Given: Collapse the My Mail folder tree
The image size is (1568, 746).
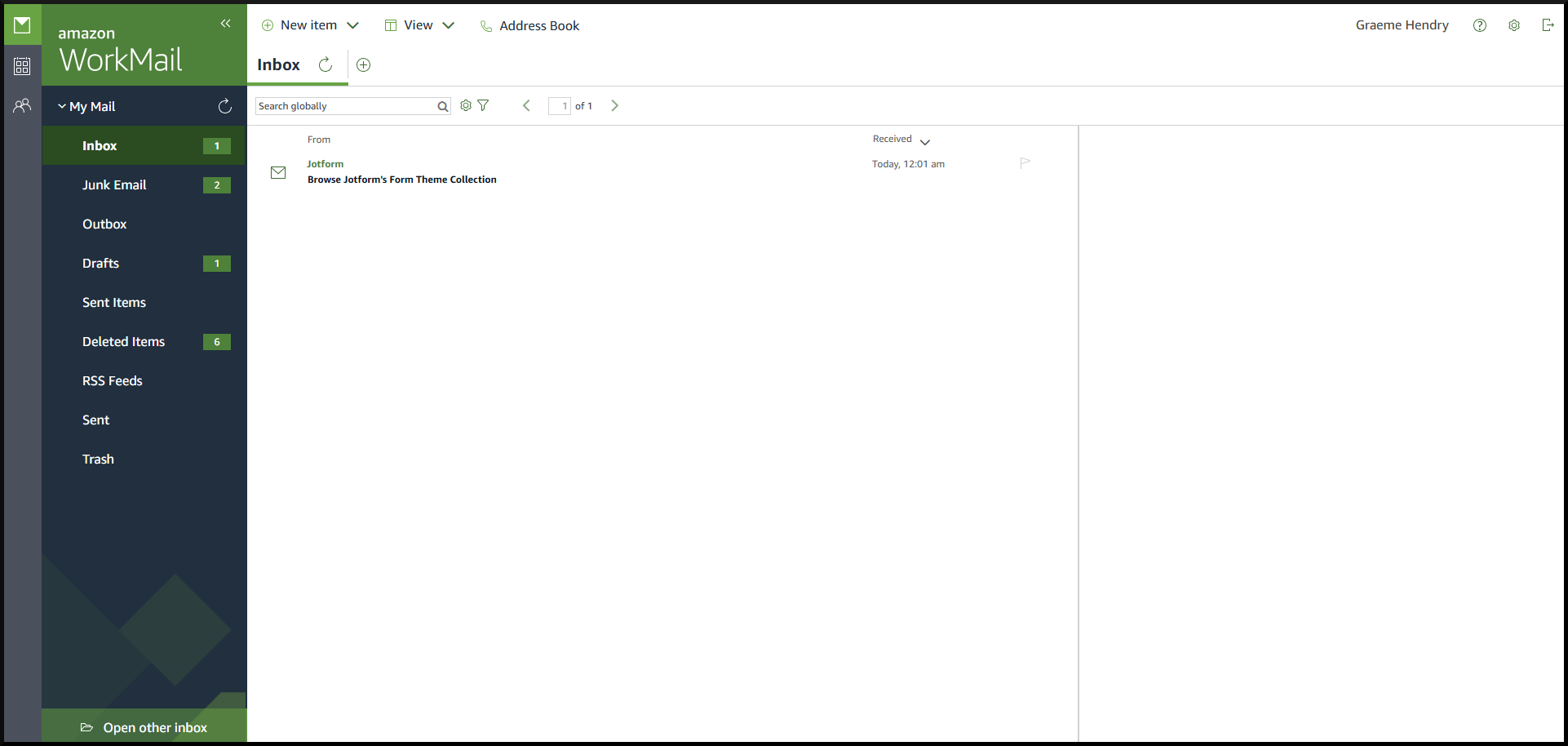Looking at the screenshot, I should point(61,105).
